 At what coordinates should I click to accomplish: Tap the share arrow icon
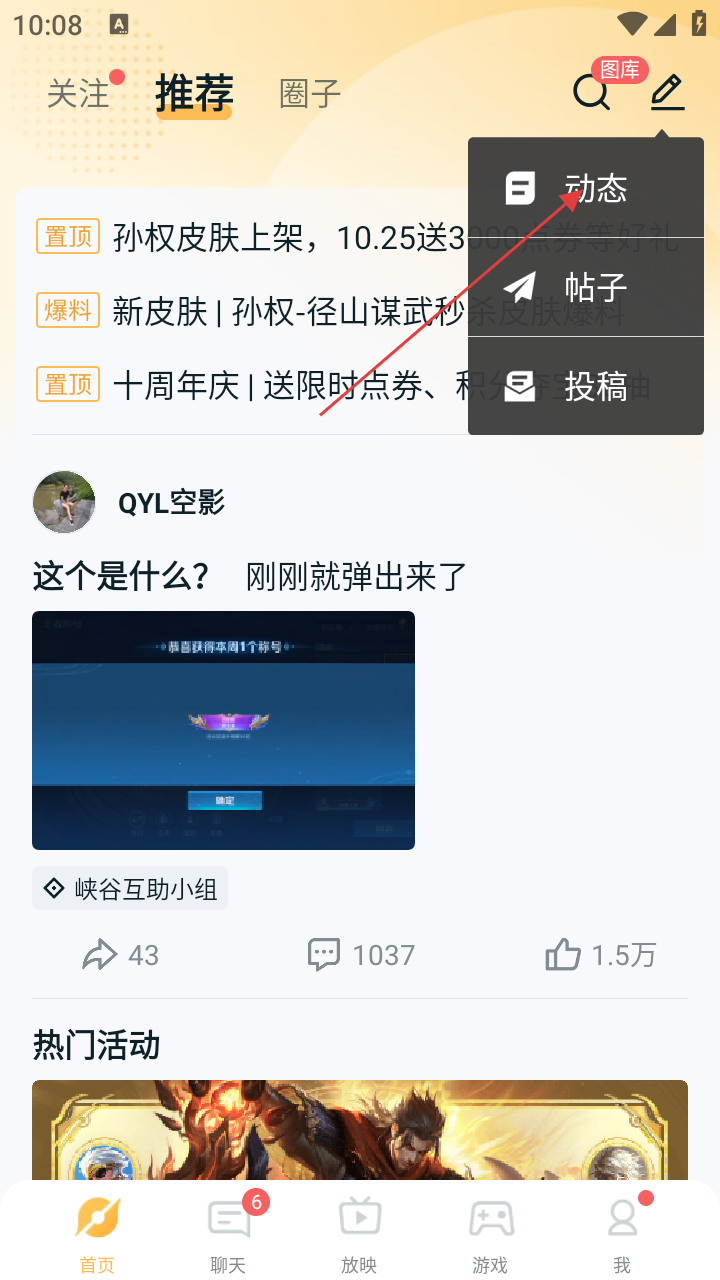[100, 955]
